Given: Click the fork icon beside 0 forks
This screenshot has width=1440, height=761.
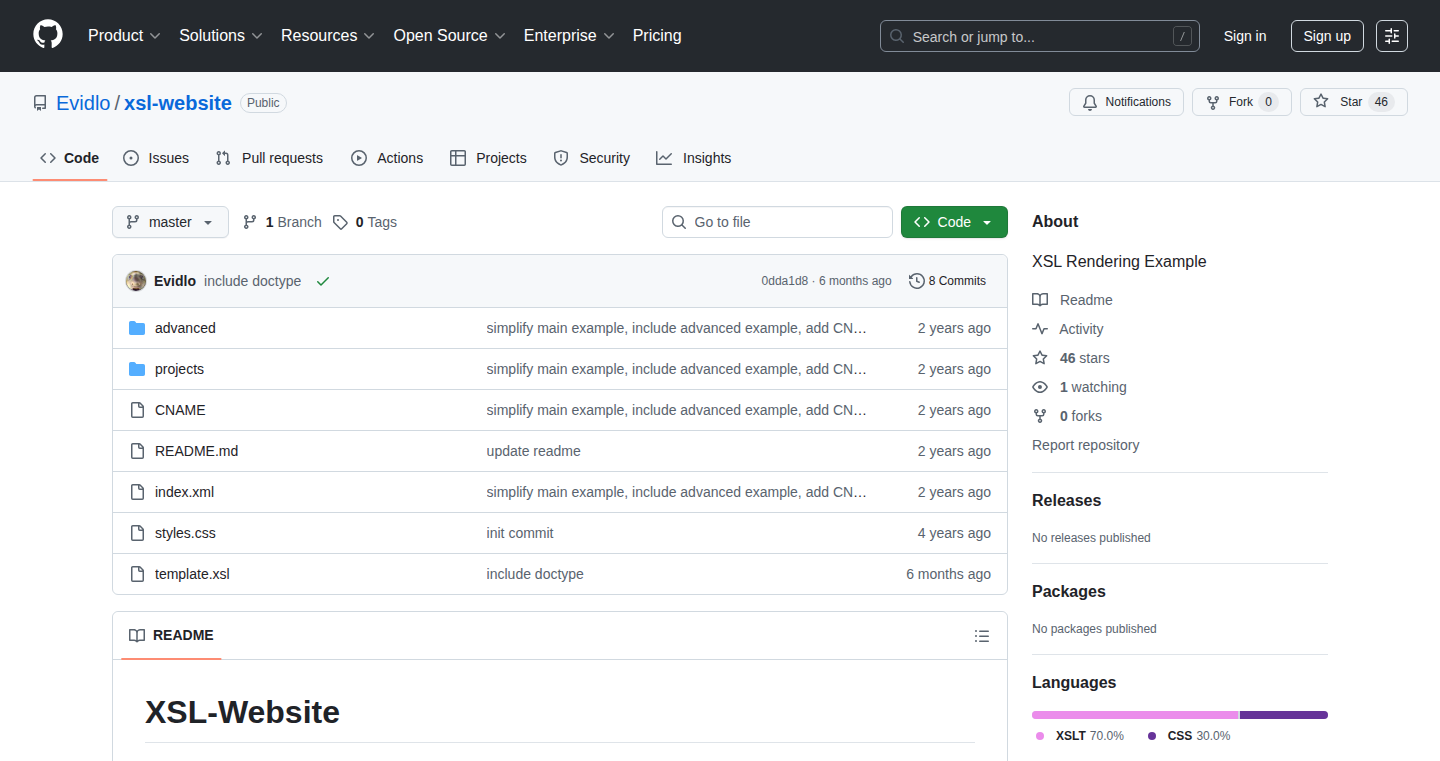Looking at the screenshot, I should 1040,416.
